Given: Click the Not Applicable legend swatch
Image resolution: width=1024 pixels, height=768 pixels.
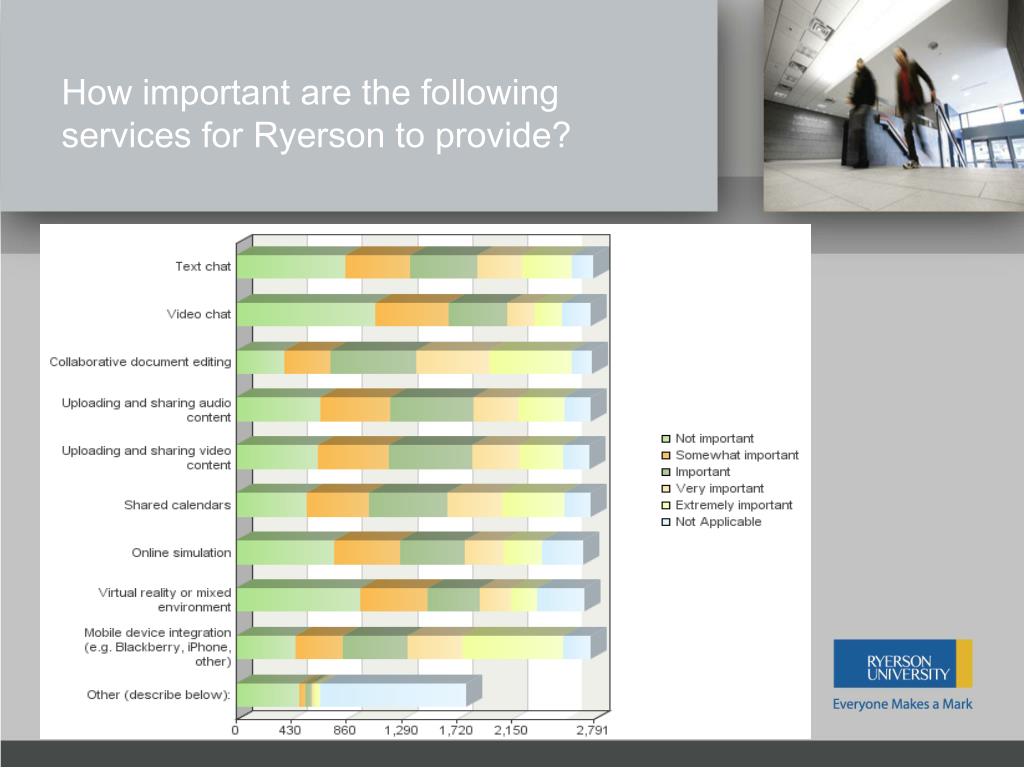Looking at the screenshot, I should pyautogui.click(x=665, y=522).
